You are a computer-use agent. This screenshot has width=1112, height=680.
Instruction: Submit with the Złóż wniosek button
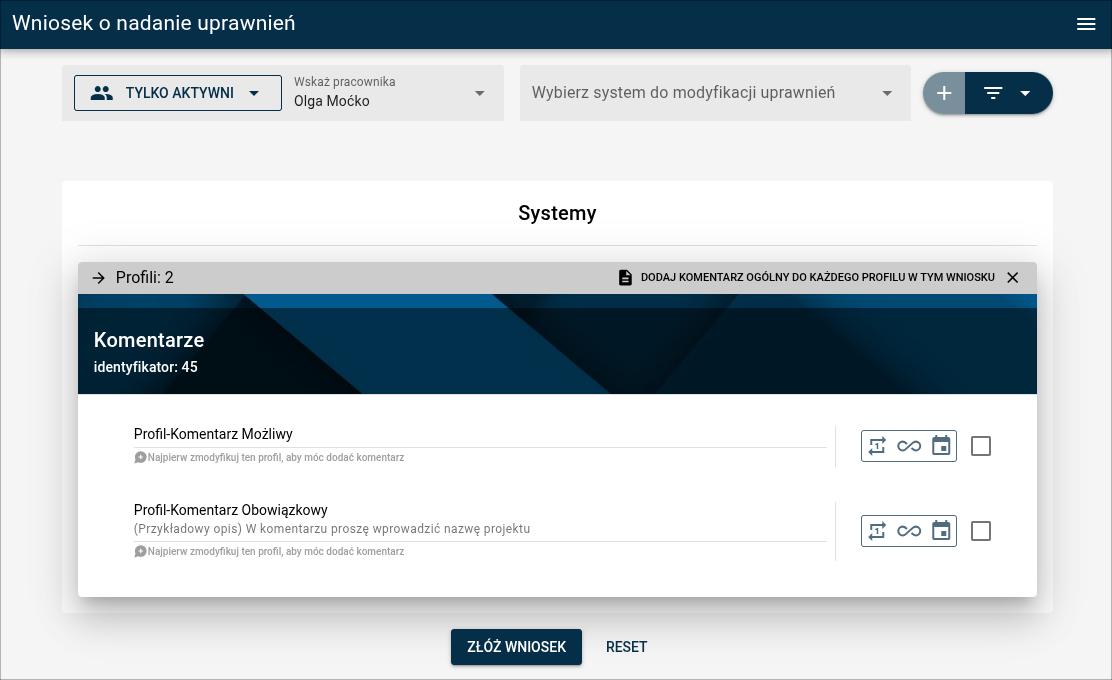pos(516,647)
